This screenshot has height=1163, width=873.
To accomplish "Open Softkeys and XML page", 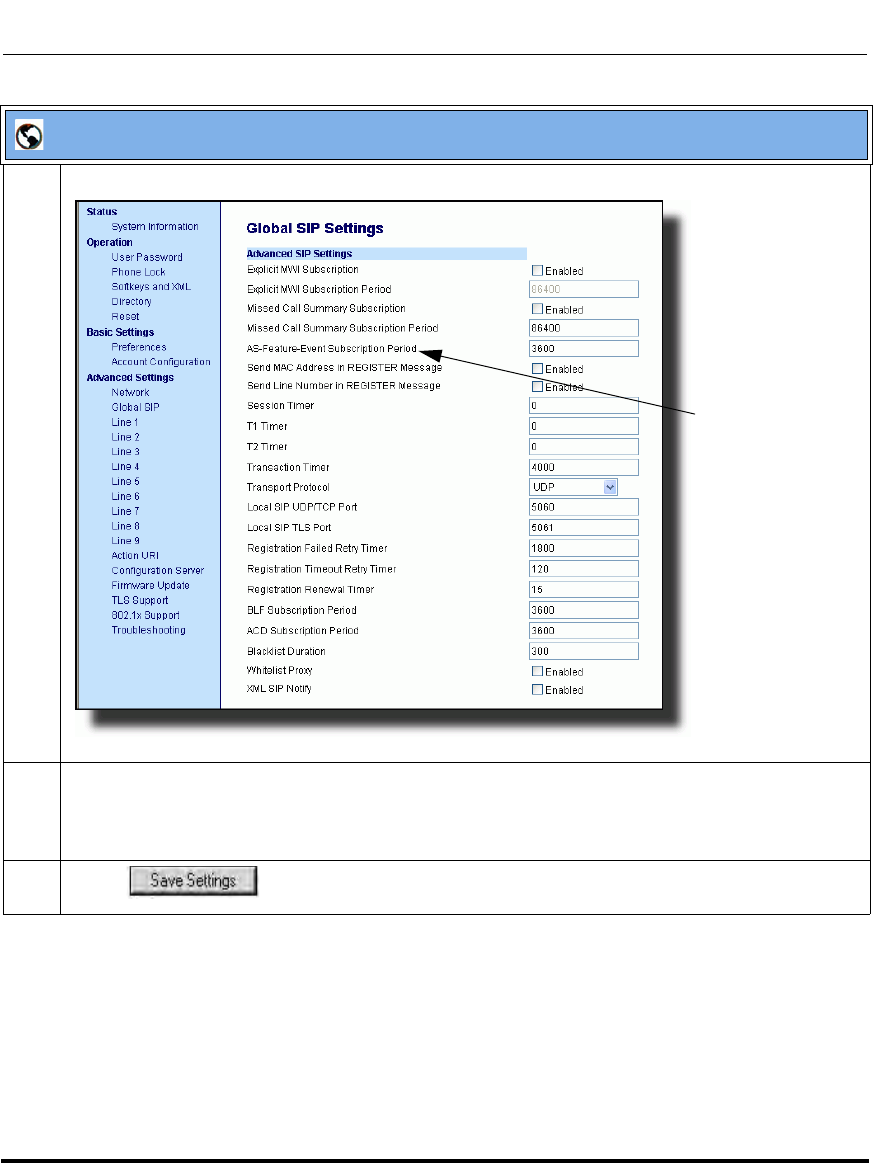I will tap(151, 287).
